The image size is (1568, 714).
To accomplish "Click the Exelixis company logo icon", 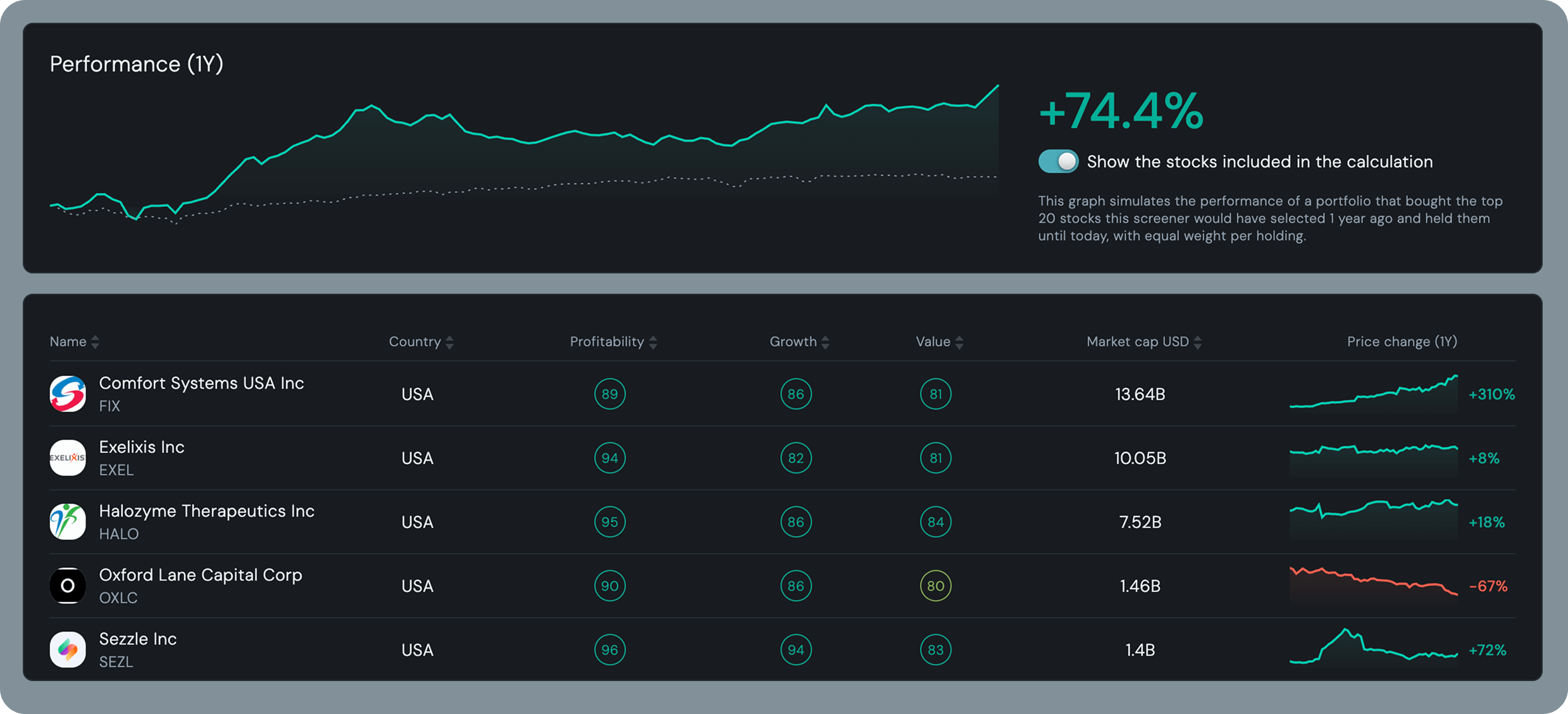I will point(68,458).
